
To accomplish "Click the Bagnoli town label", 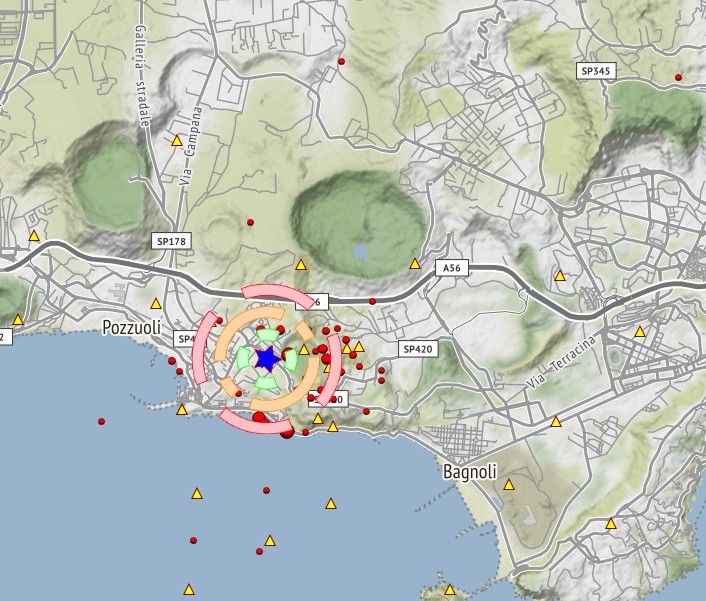I will [470, 471].
